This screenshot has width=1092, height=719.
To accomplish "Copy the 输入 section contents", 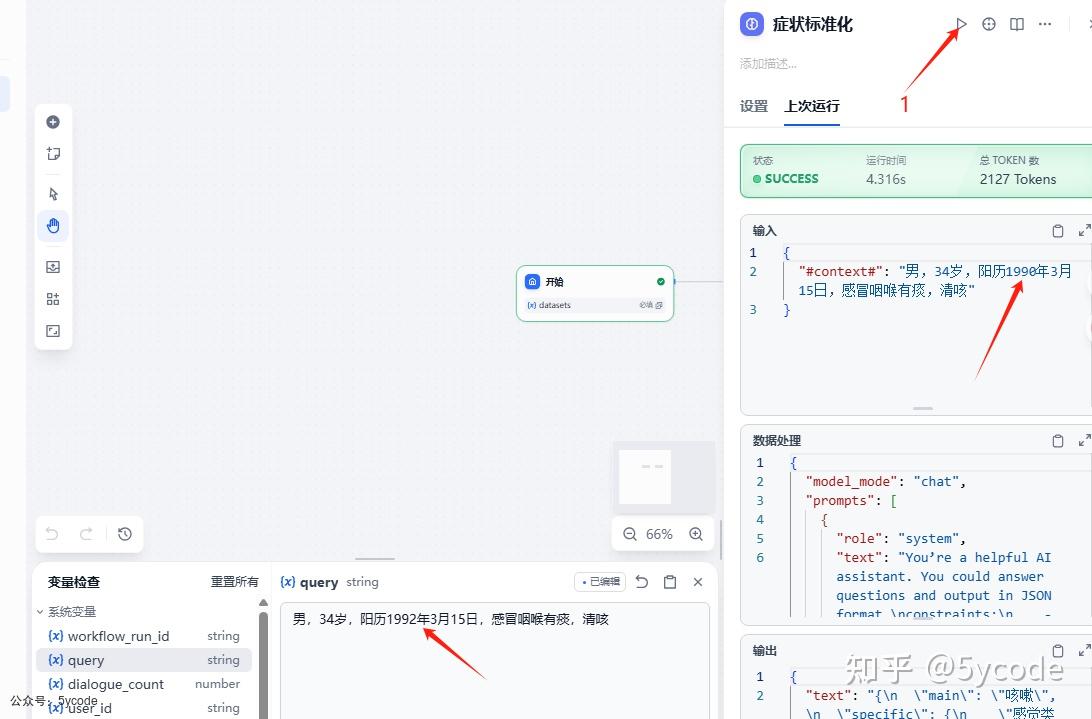I will click(1057, 231).
